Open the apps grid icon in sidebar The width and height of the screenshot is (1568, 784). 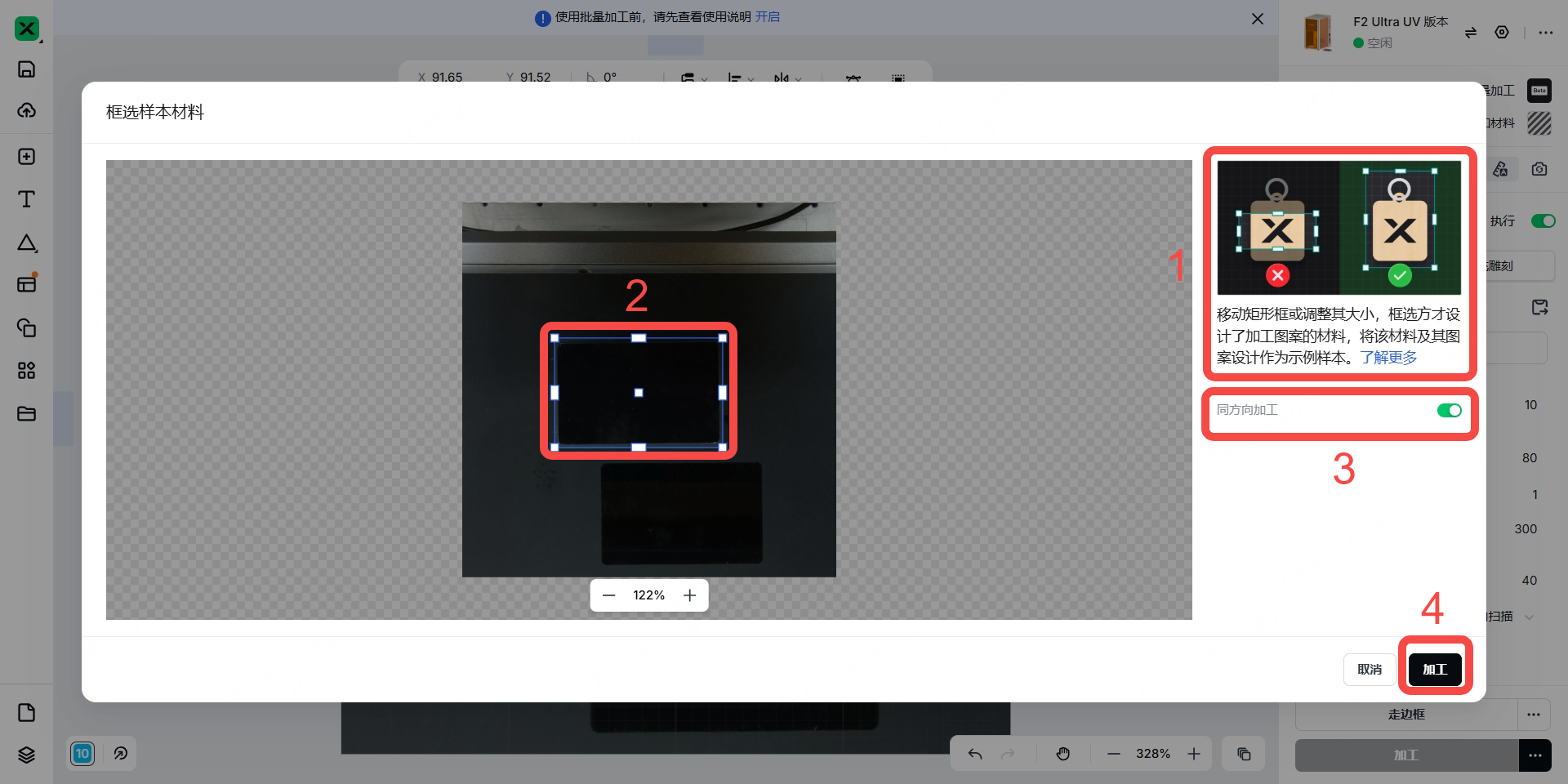(x=26, y=371)
